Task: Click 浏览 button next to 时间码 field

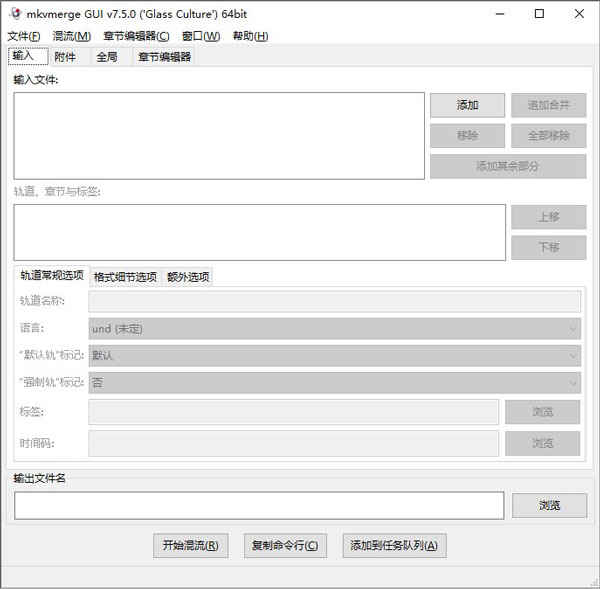Action: point(542,444)
